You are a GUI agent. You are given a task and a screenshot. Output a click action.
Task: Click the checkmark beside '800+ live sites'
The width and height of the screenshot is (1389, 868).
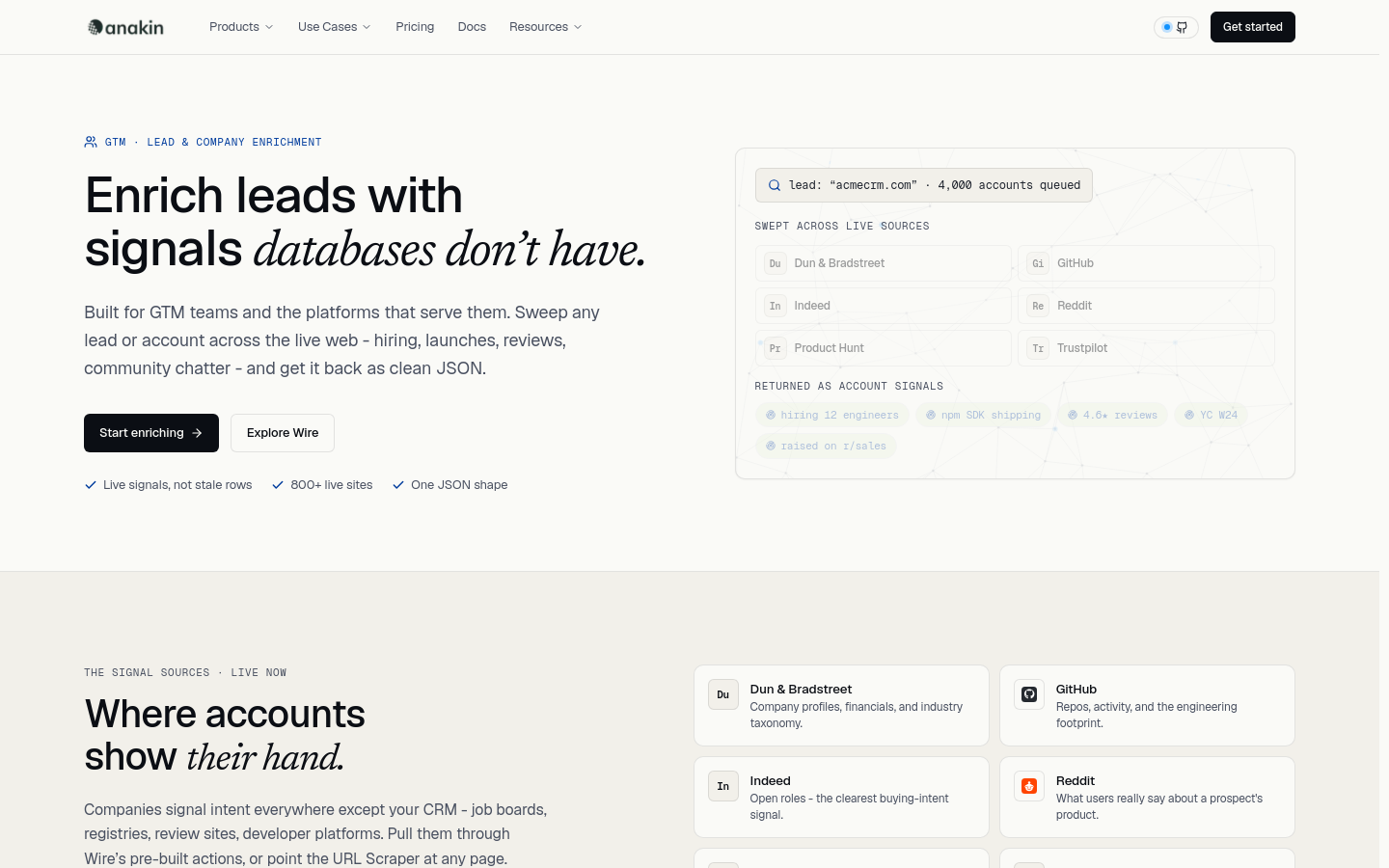coord(278,485)
